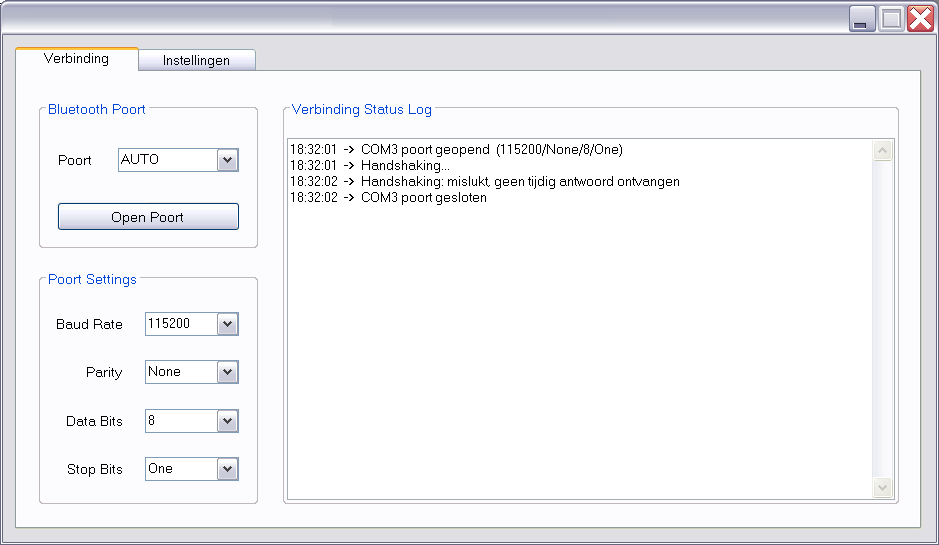
Task: Expand the Parity dropdown arrow
Action: (228, 372)
